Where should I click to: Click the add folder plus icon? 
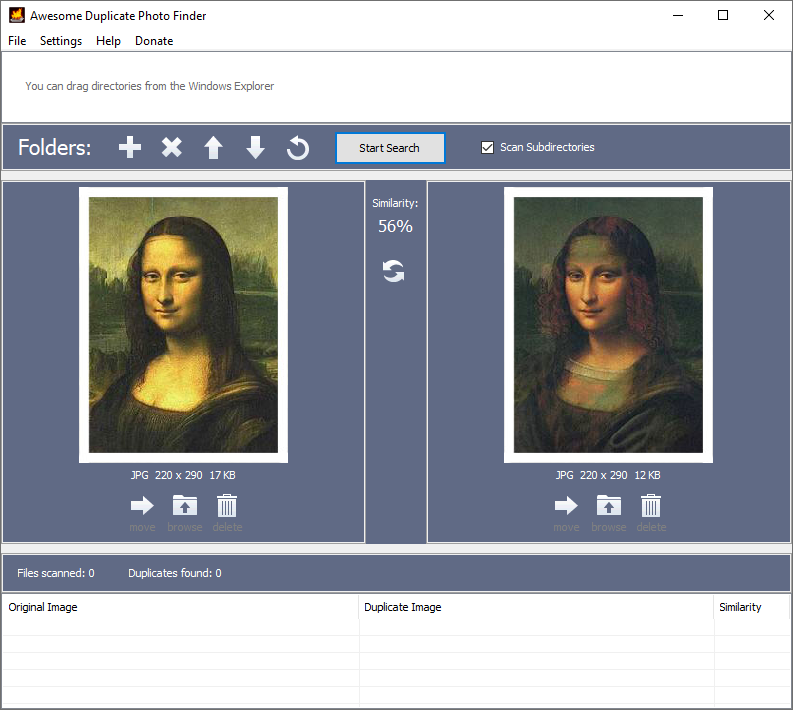pyautogui.click(x=130, y=148)
